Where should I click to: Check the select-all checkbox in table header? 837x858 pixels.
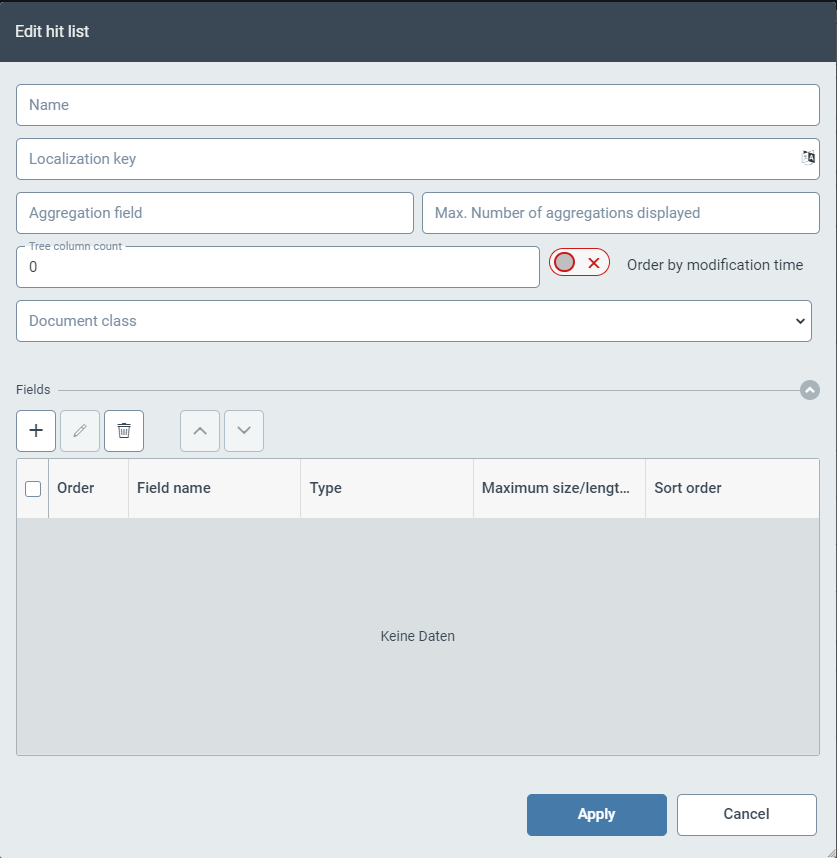click(33, 489)
